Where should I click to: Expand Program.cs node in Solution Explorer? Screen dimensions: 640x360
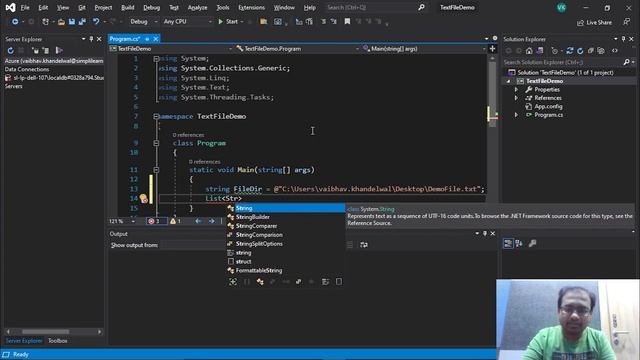coord(516,115)
